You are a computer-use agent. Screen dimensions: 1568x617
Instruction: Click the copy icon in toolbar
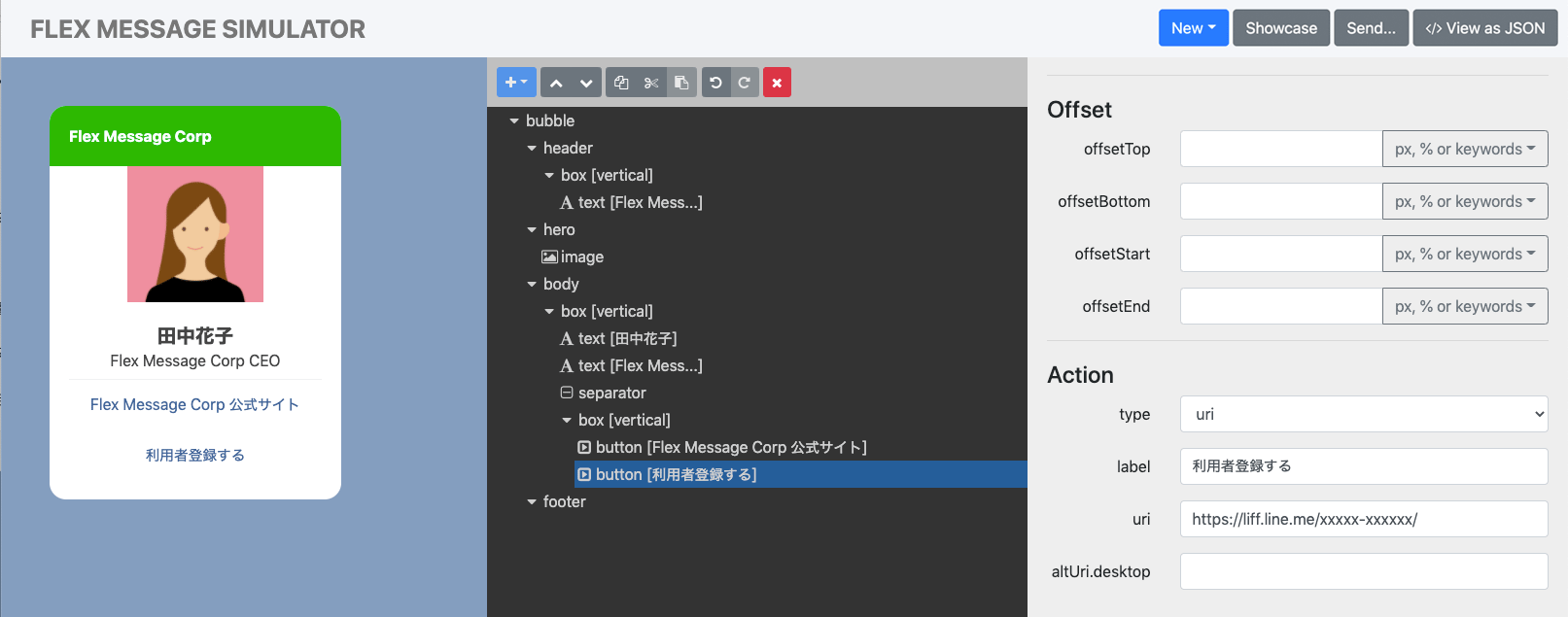(621, 83)
